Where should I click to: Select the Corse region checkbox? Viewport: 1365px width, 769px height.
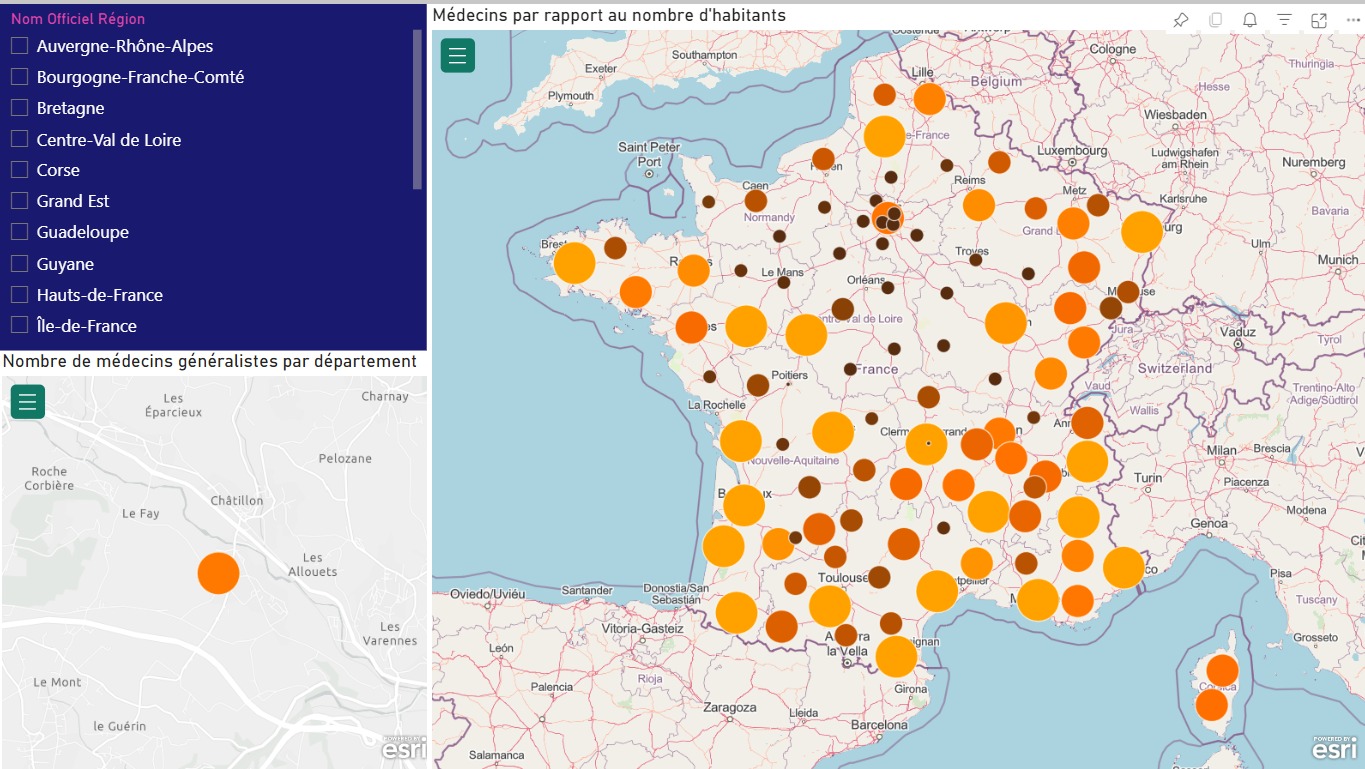19,170
